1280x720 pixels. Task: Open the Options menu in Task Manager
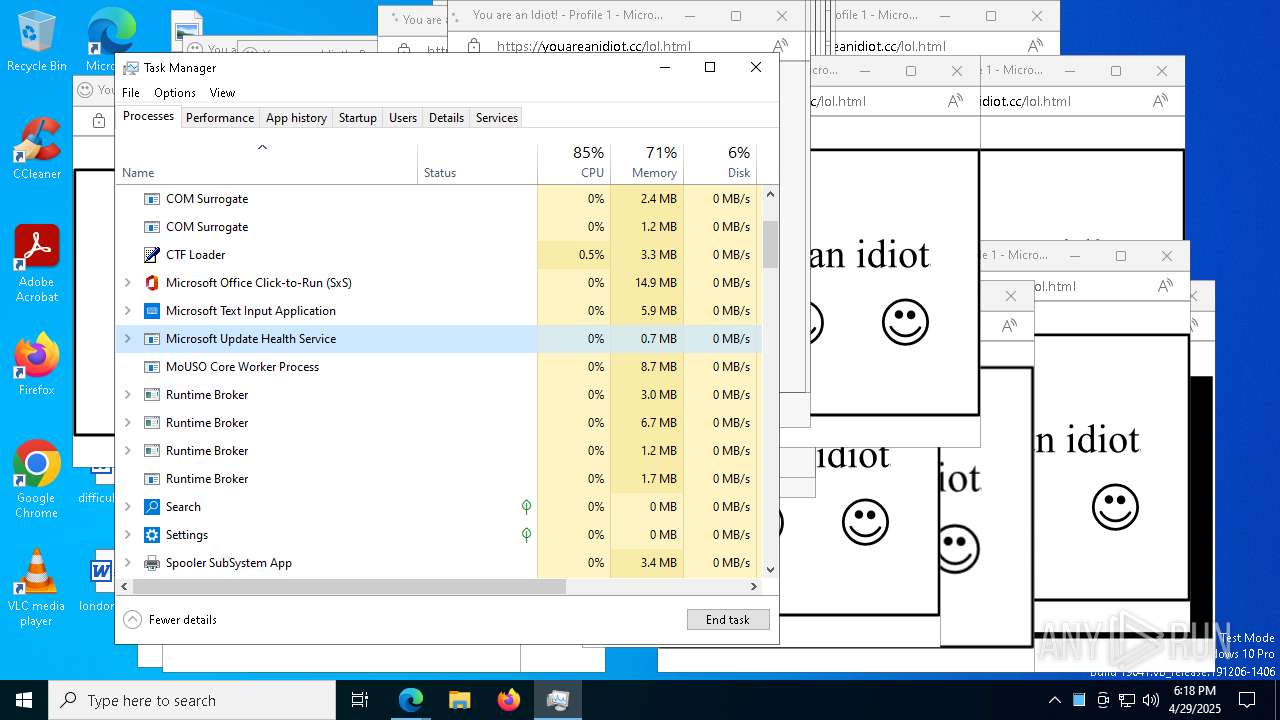point(175,93)
